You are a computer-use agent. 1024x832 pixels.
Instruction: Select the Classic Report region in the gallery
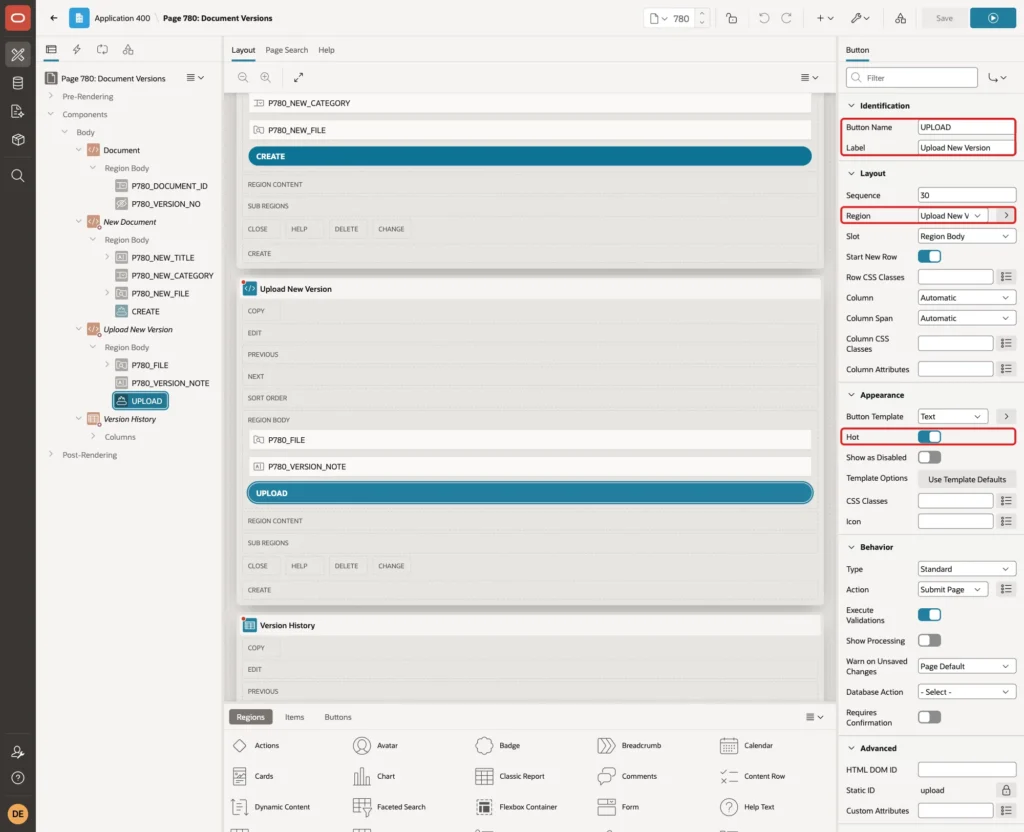510,776
